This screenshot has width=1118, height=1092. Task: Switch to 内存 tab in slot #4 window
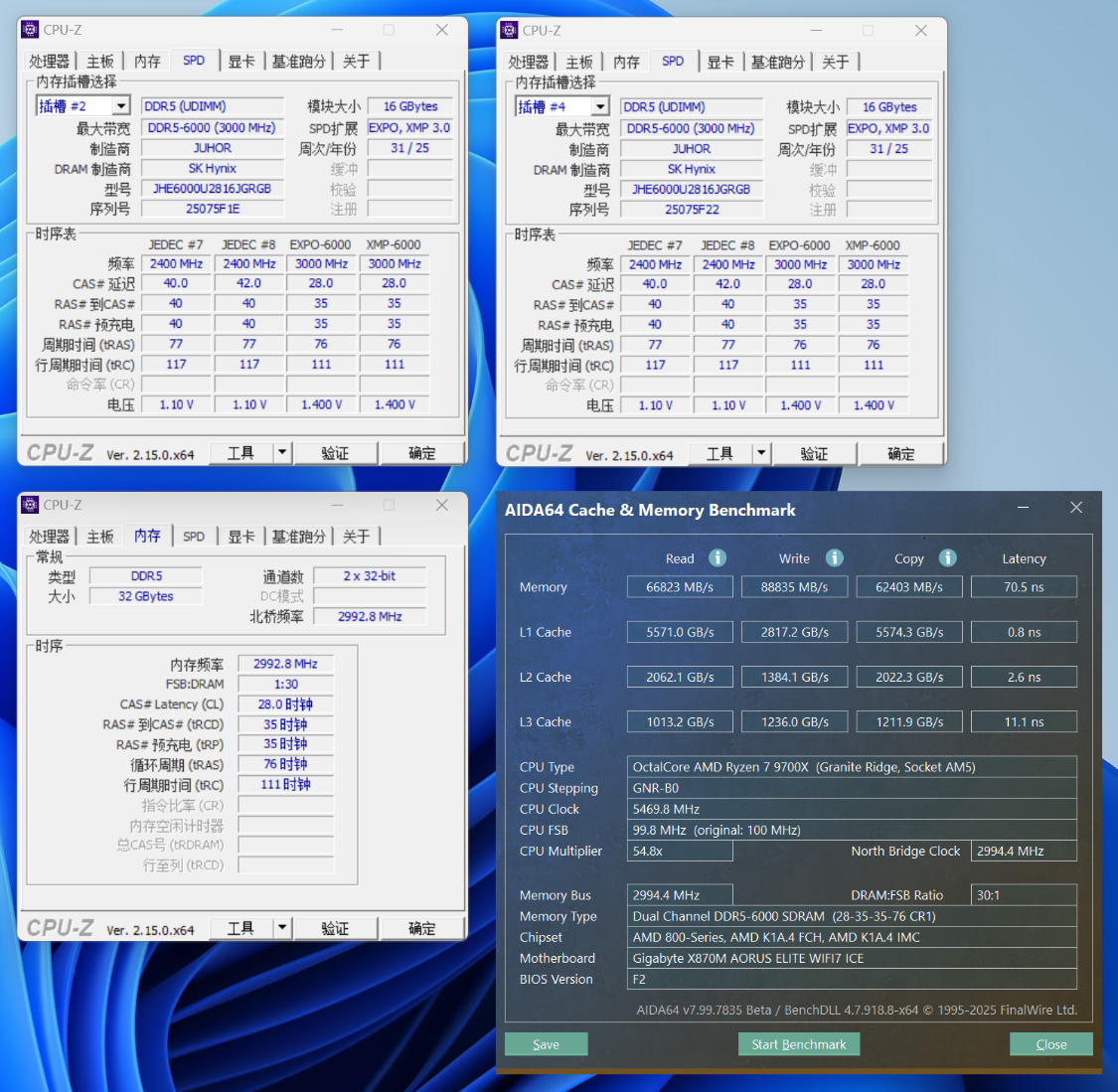(x=626, y=62)
